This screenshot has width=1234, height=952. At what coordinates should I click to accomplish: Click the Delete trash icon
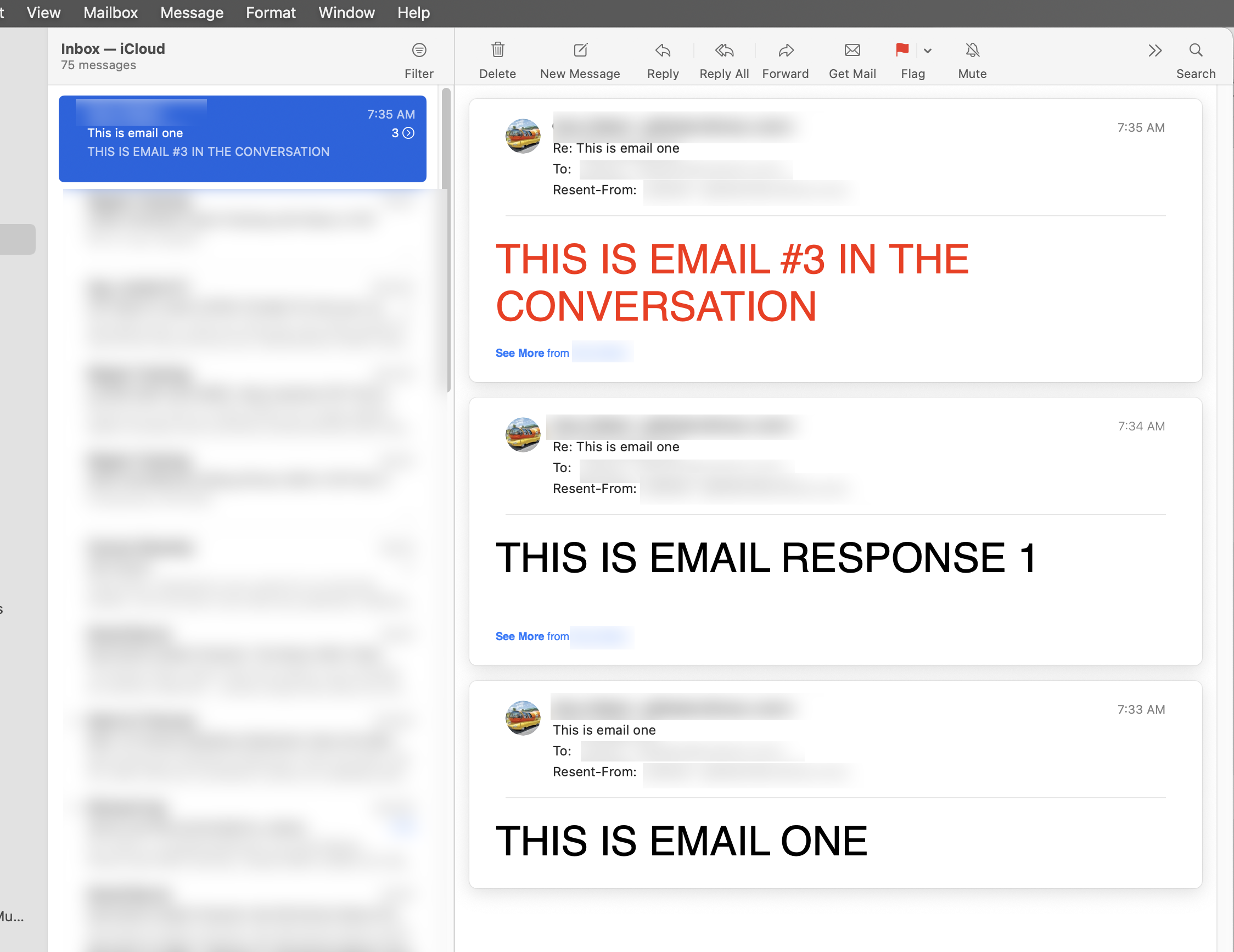(497, 51)
